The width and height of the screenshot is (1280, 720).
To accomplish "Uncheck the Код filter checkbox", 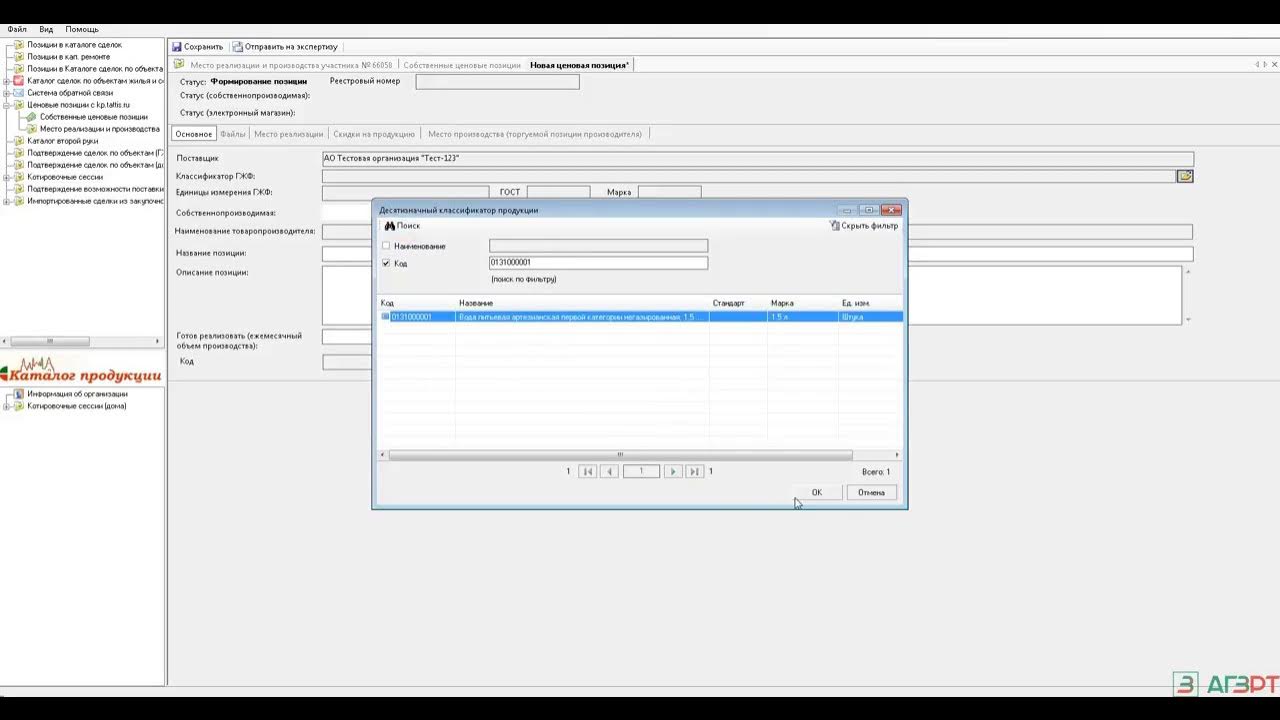I will click(386, 263).
